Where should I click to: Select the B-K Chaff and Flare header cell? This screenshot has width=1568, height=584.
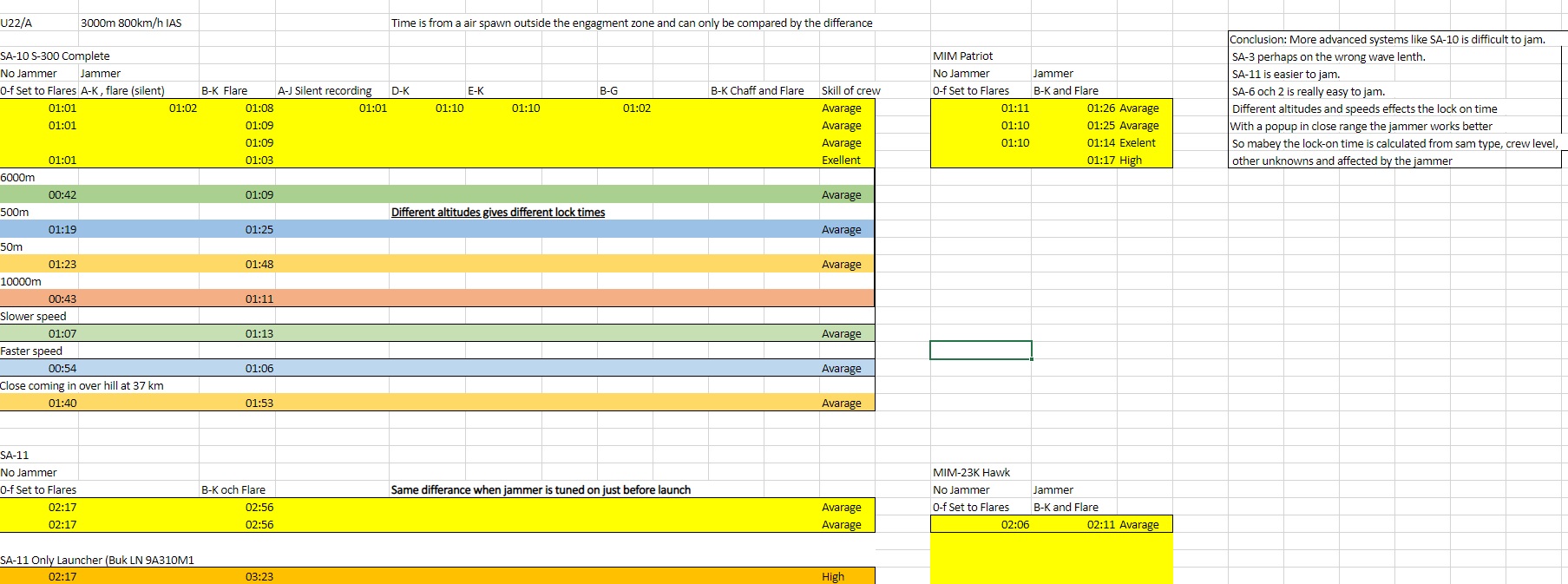[x=757, y=90]
